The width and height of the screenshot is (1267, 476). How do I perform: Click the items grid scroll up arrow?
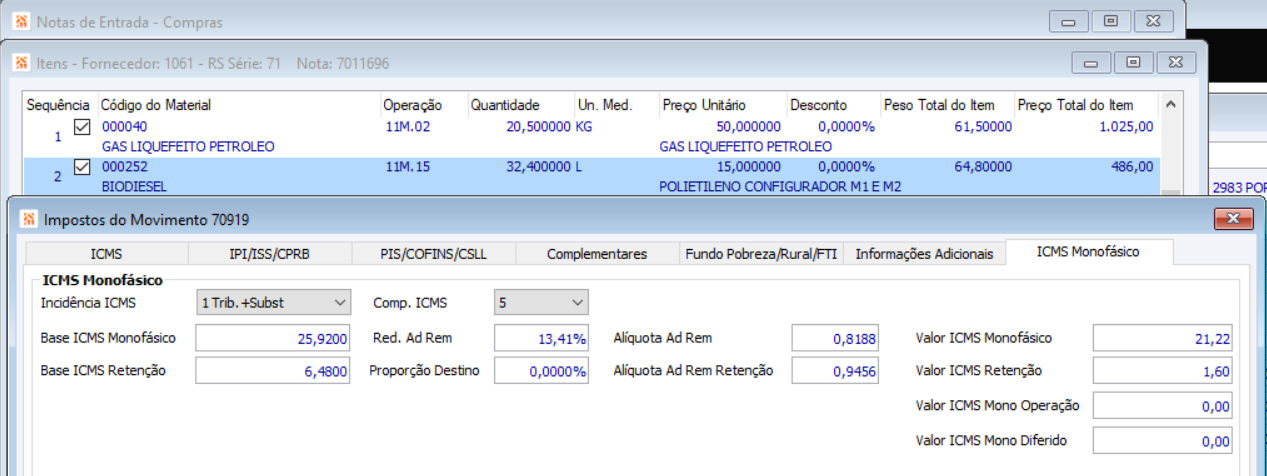point(1170,104)
